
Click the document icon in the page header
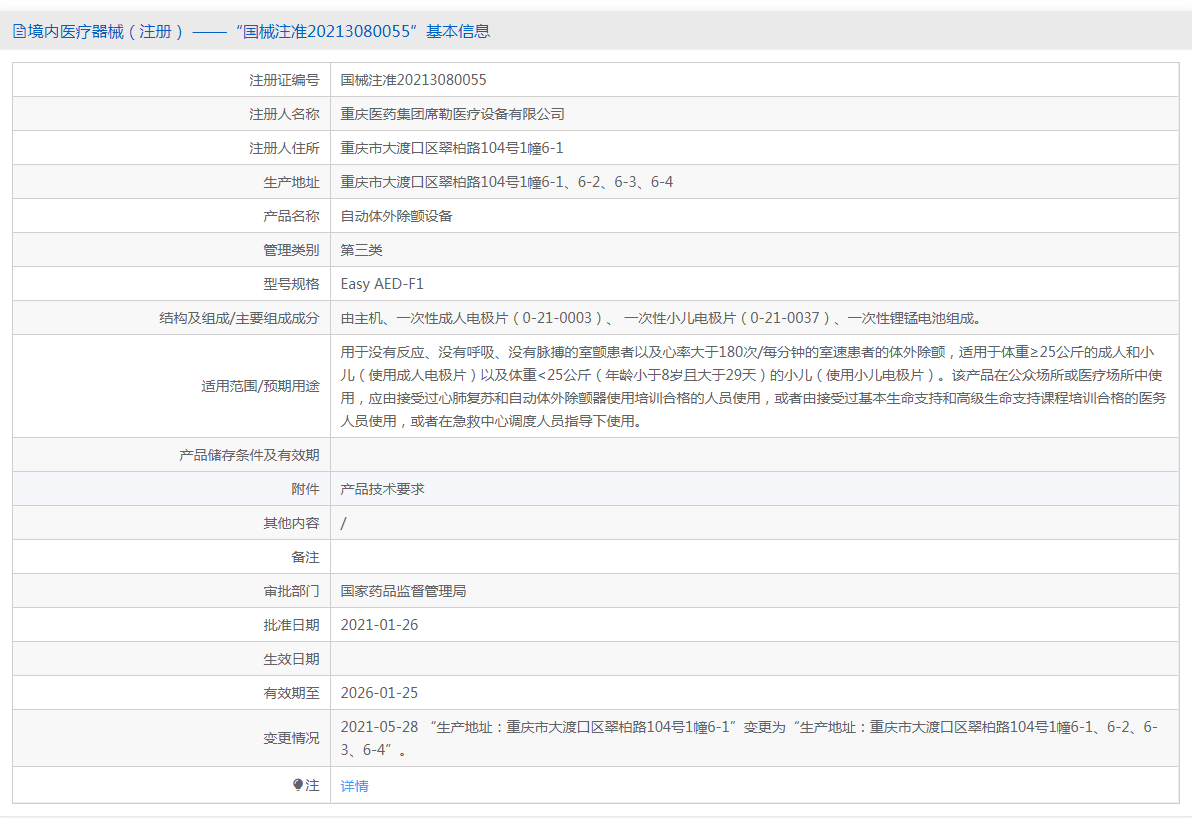pyautogui.click(x=19, y=31)
